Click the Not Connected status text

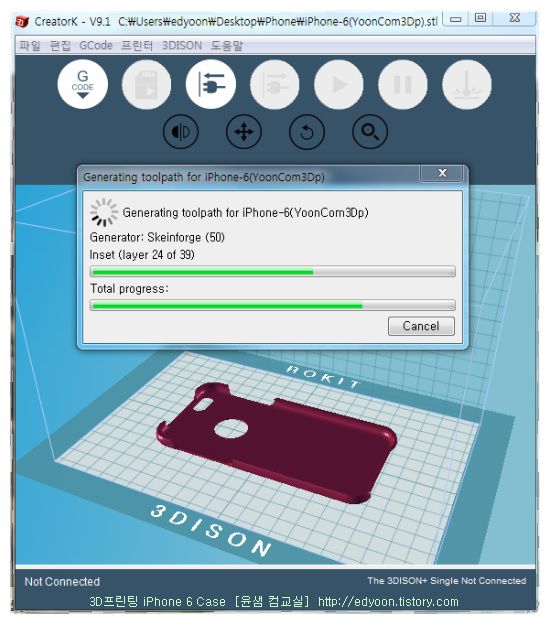pyautogui.click(x=62, y=582)
